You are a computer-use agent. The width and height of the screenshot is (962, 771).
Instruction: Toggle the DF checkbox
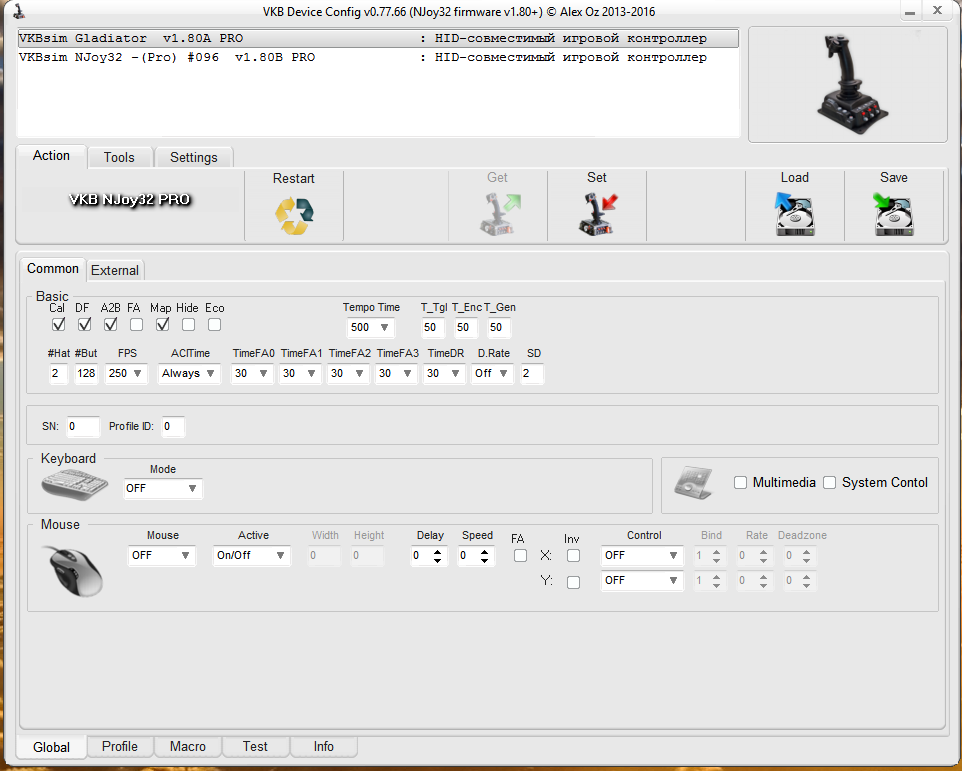(85, 324)
